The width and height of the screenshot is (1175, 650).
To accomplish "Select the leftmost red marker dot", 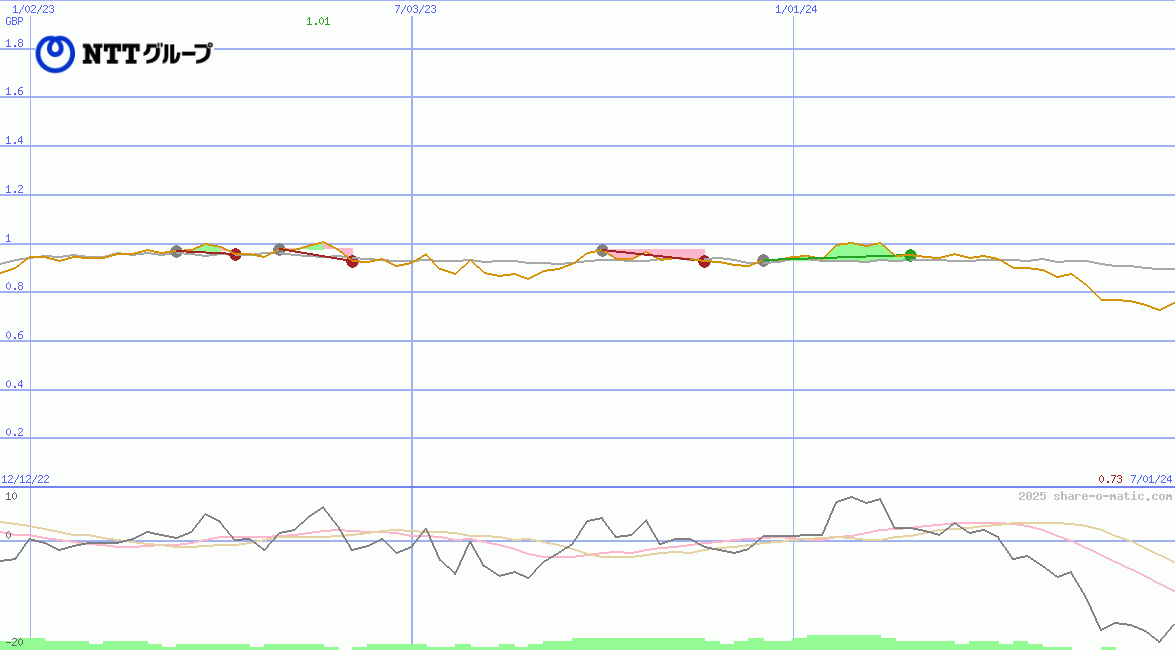I will (235, 254).
